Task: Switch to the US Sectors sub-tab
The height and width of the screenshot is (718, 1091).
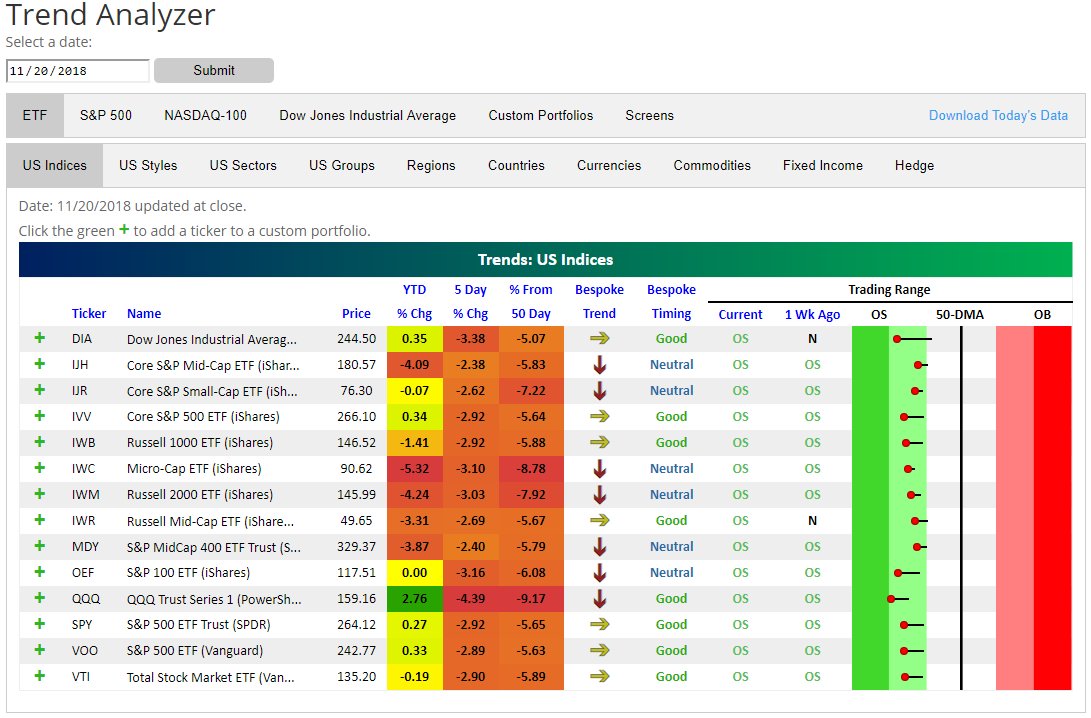Action: coord(243,166)
